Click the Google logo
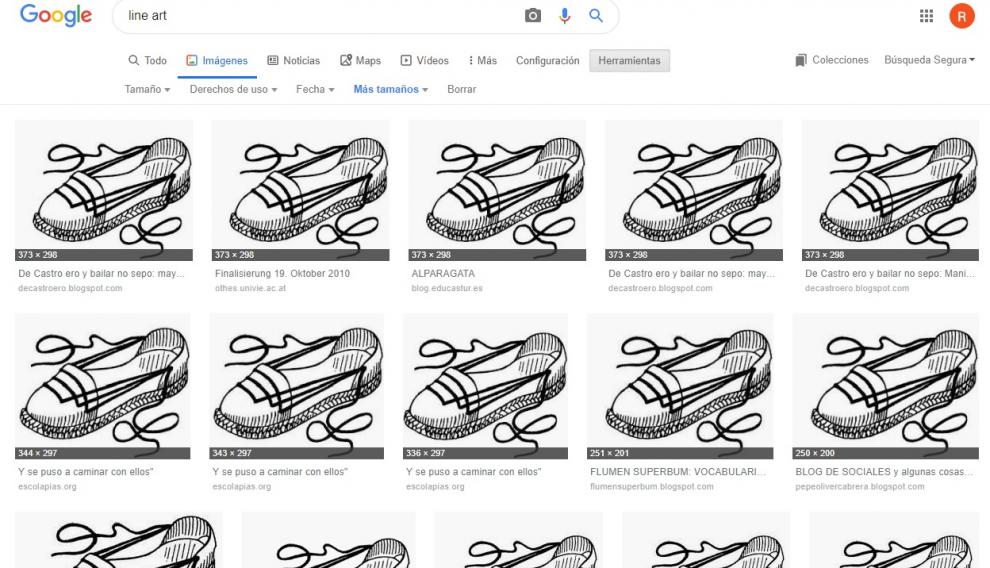Screen dimensions: 990x568 click(x=56, y=15)
